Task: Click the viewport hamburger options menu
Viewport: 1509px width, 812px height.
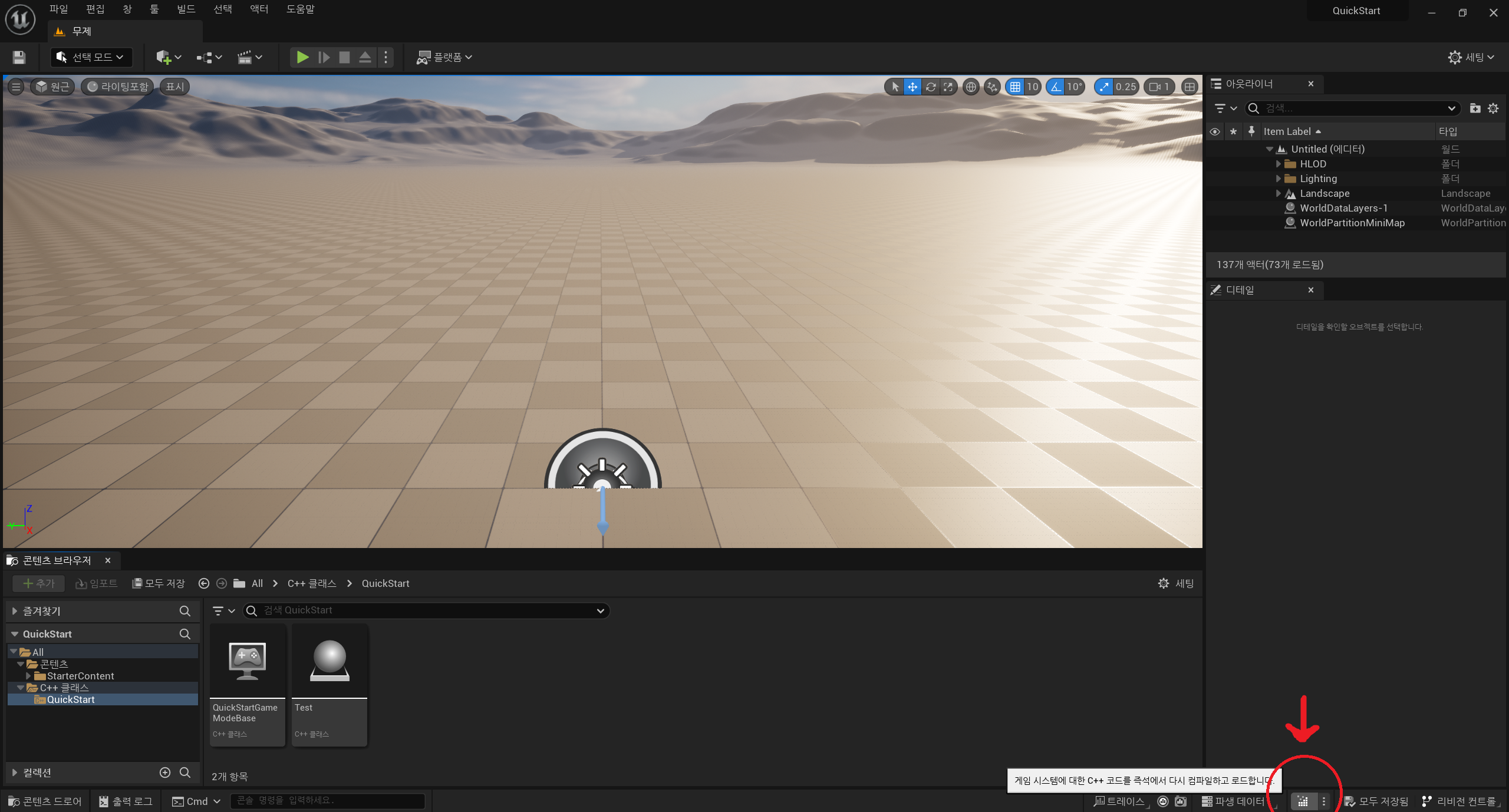Action: pos(16,87)
